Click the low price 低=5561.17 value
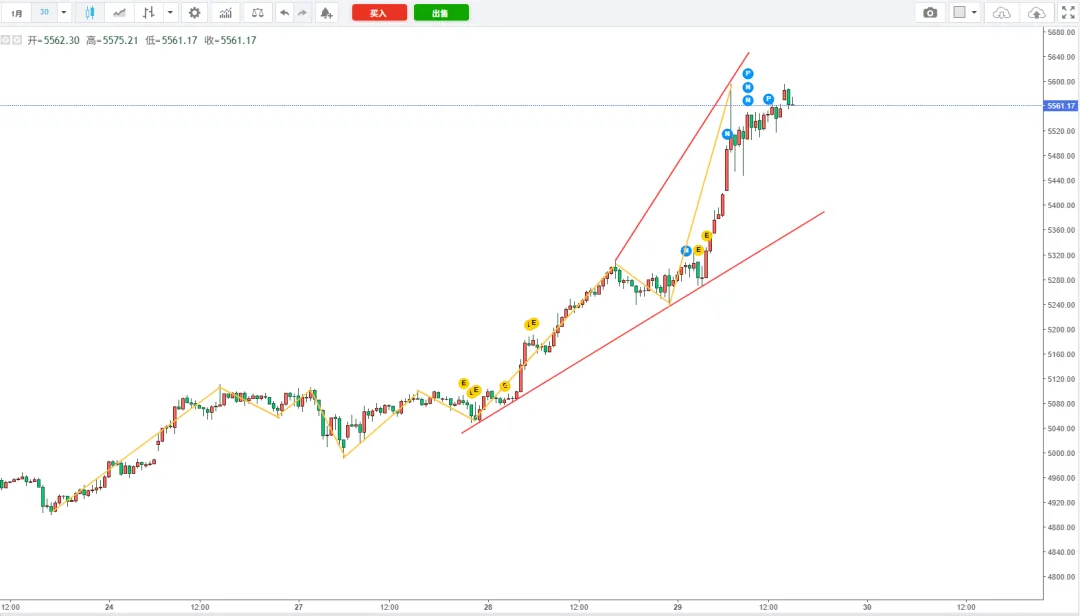 [x=171, y=40]
